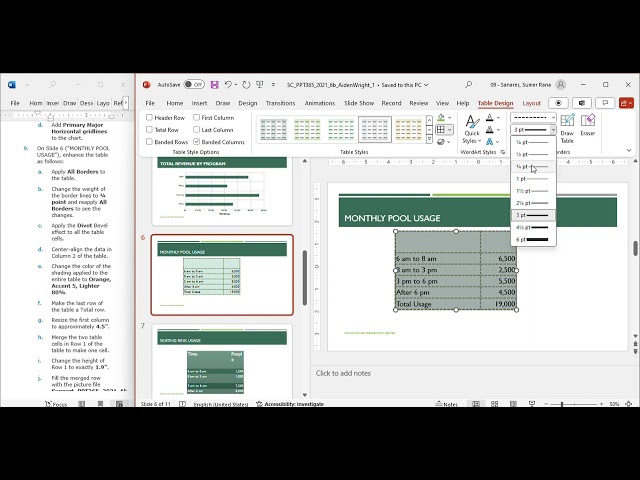Enable the First Column checkbox

tap(196, 118)
